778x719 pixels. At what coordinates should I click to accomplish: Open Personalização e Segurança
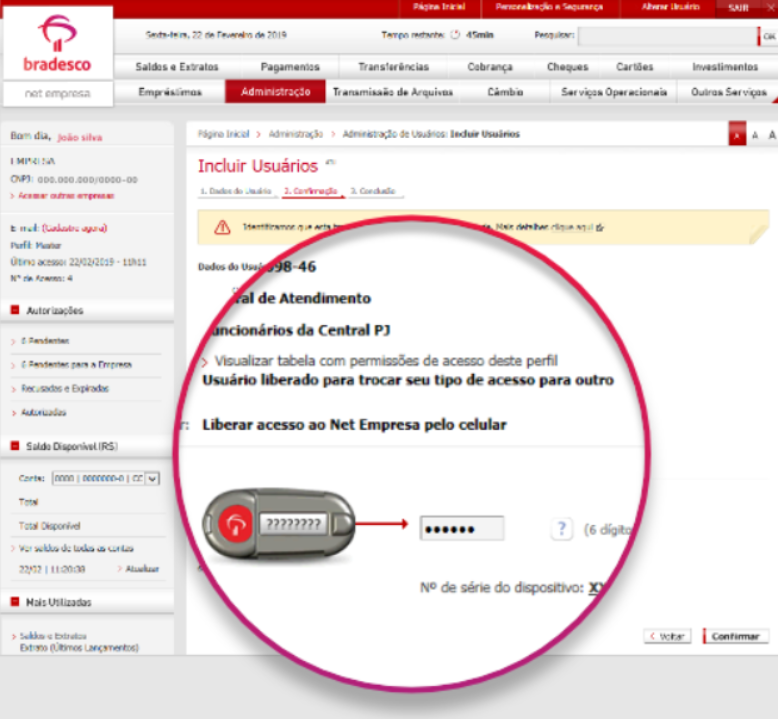[x=549, y=7]
